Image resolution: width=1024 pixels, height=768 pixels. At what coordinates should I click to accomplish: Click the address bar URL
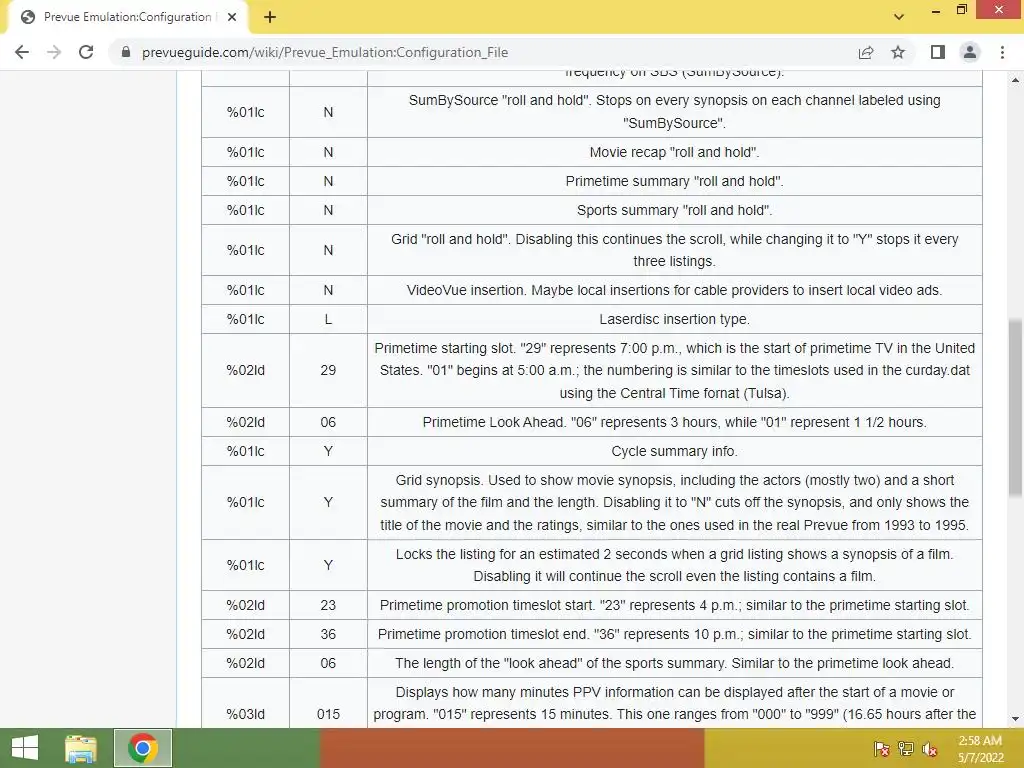[325, 52]
